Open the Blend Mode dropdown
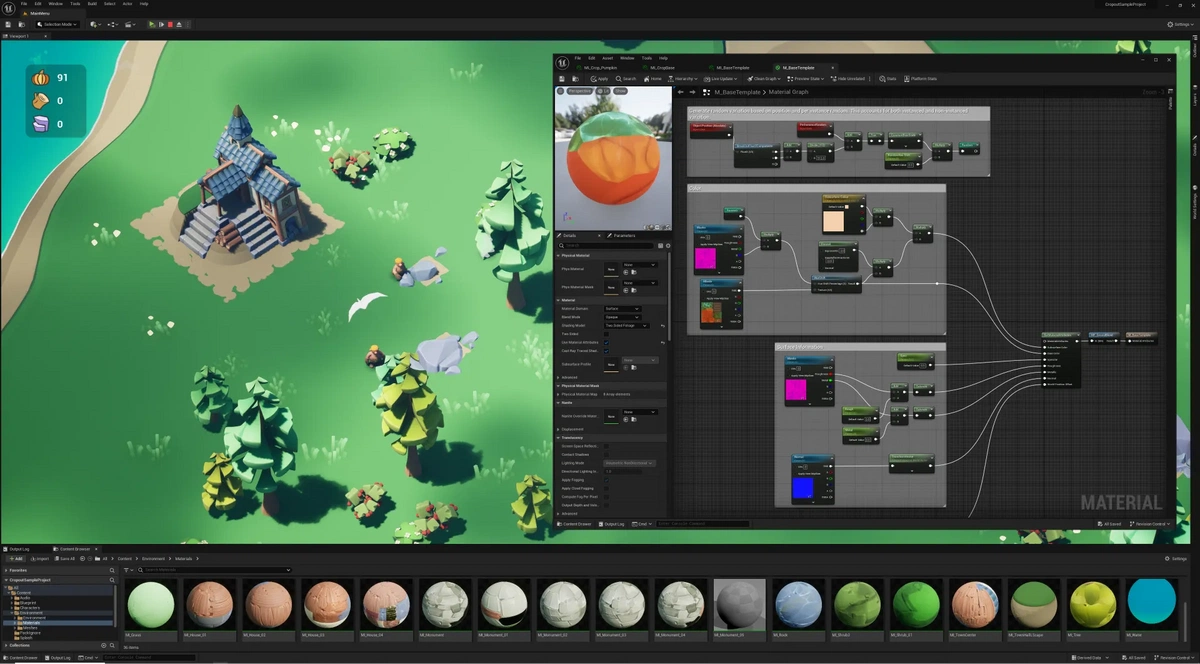This screenshot has height=664, width=1200. pos(622,317)
